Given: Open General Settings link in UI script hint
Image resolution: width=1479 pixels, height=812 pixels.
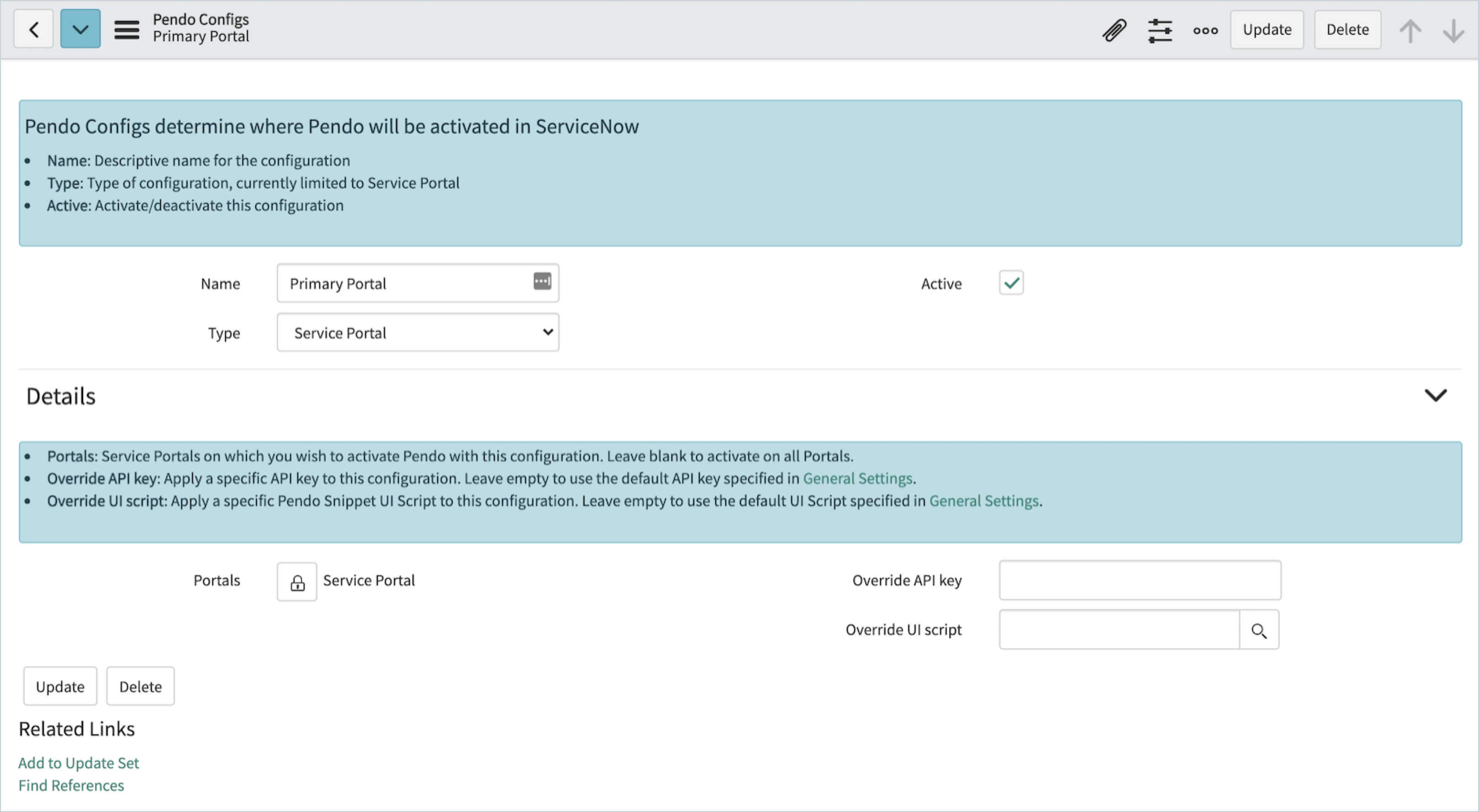Looking at the screenshot, I should [x=984, y=500].
